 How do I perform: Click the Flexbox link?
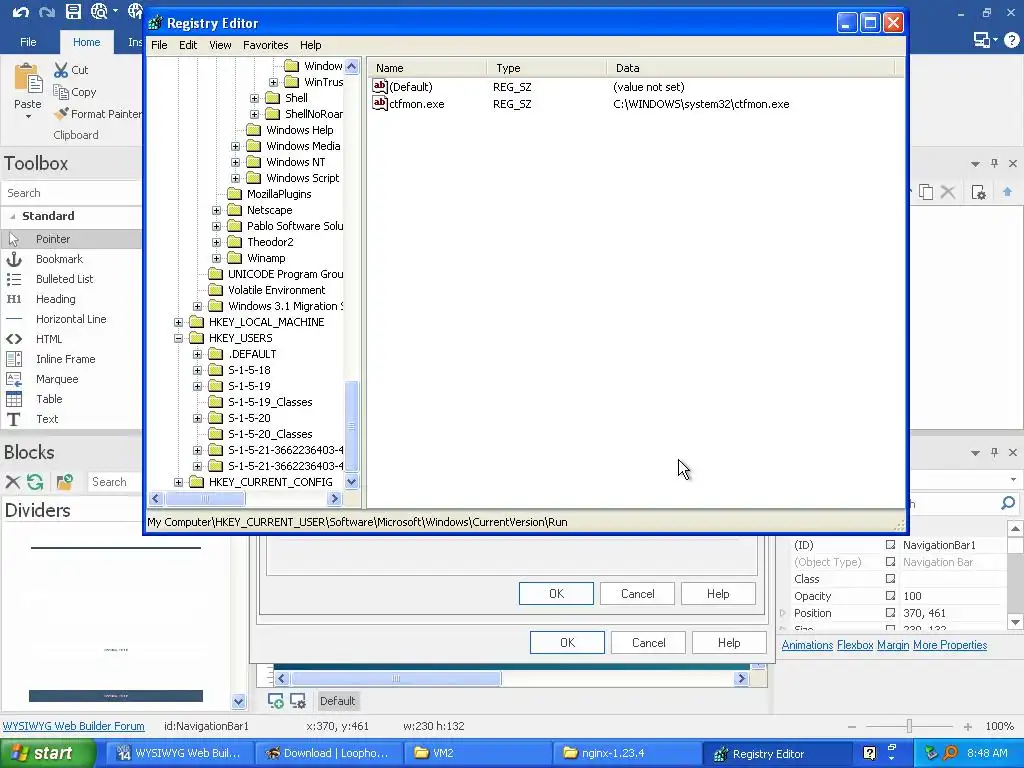(x=855, y=645)
